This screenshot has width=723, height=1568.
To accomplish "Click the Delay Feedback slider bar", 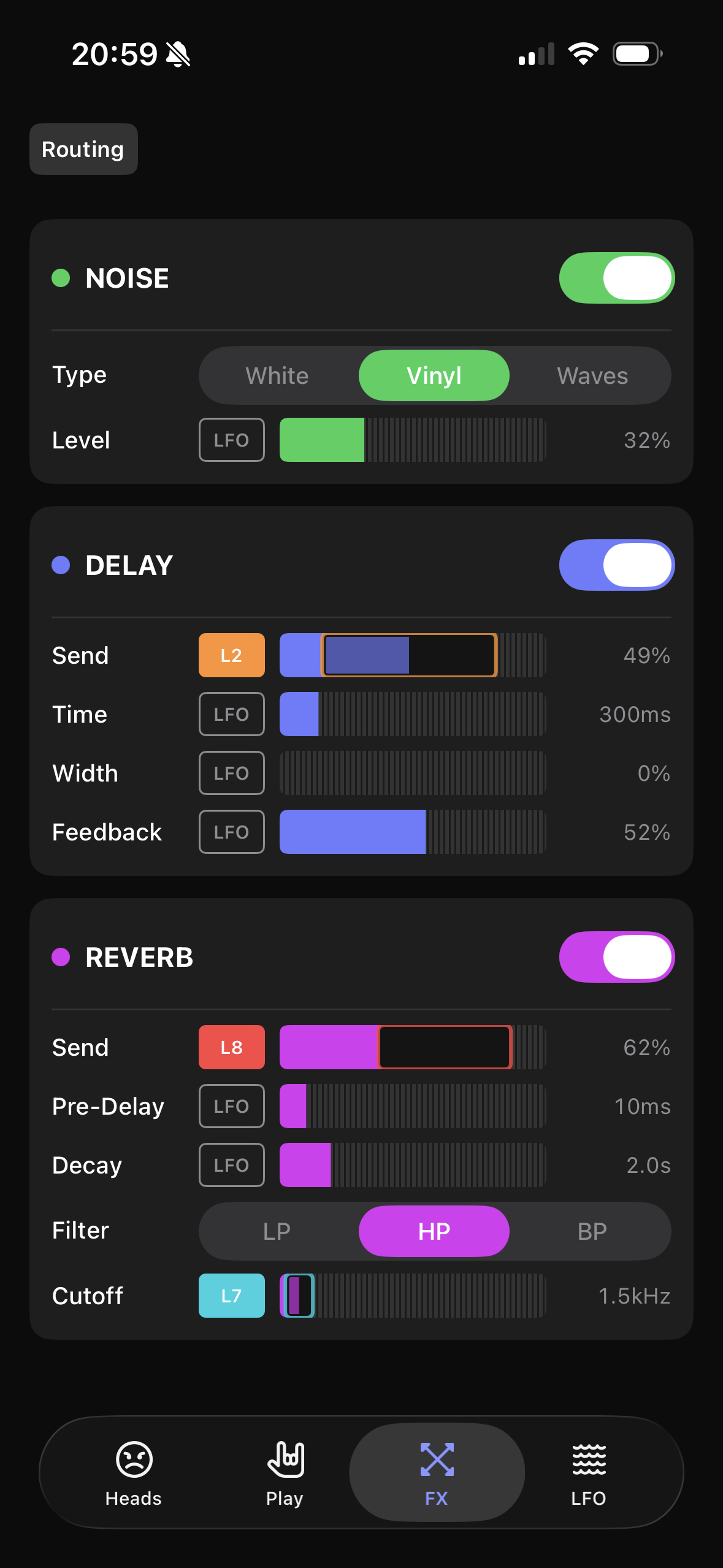I will (412, 832).
